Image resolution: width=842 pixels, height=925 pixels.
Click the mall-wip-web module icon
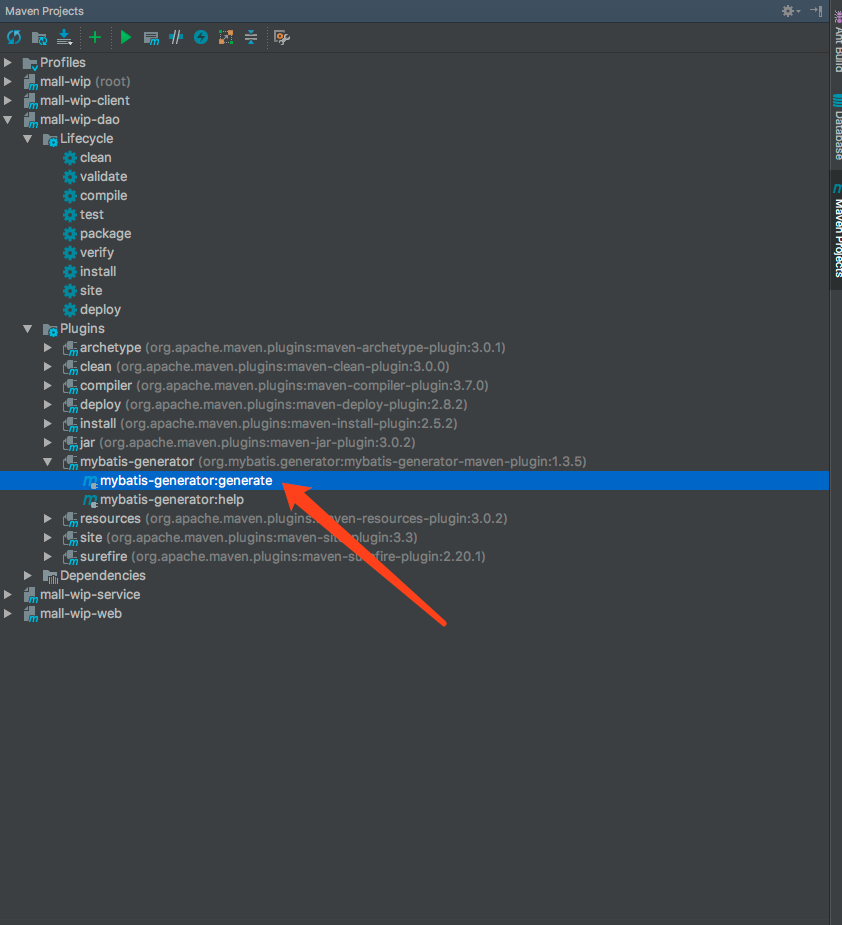[30, 614]
